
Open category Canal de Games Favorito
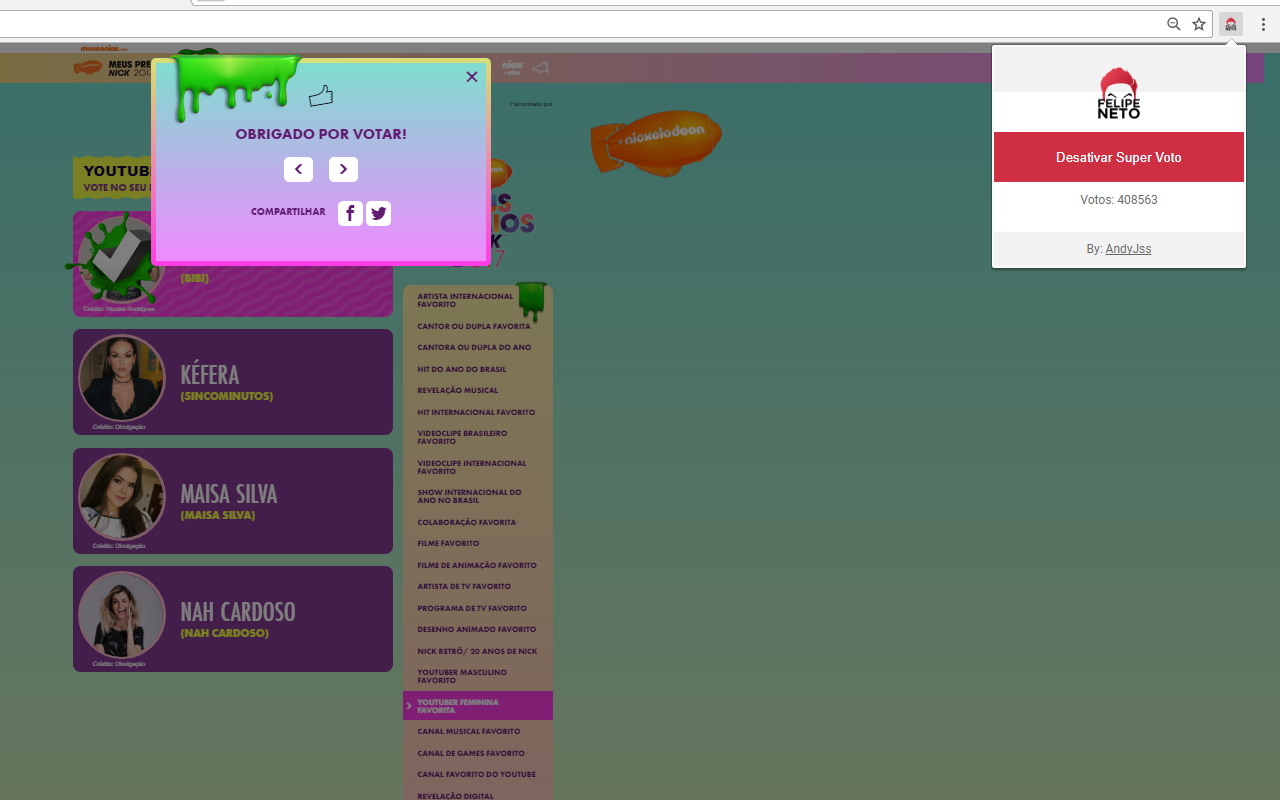click(x=471, y=753)
